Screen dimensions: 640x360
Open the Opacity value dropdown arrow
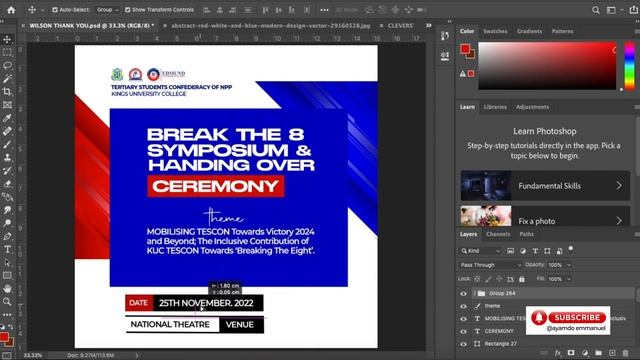tap(569, 265)
